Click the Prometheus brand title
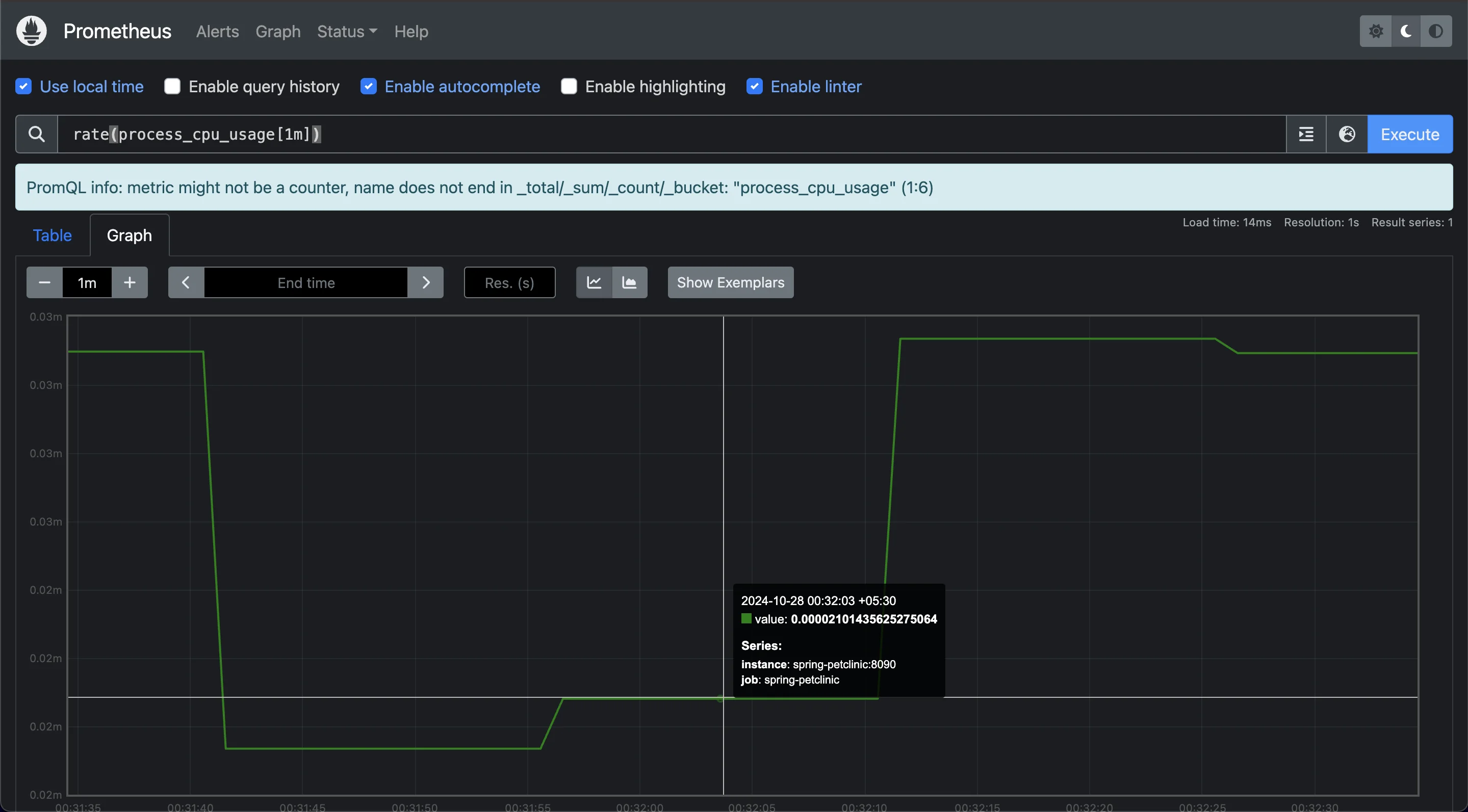Image resolution: width=1468 pixels, height=812 pixels. click(117, 31)
